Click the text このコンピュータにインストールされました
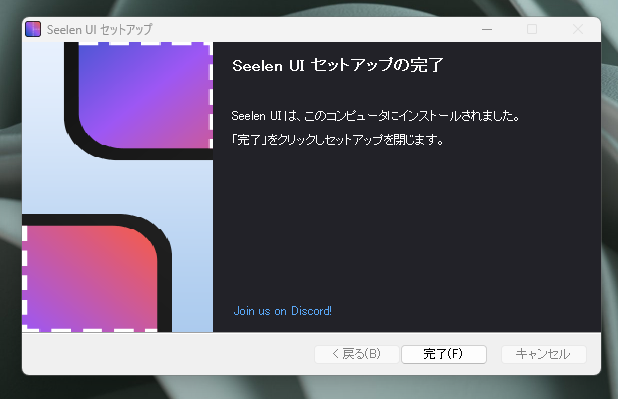The height and width of the screenshot is (399, 618). 412,116
